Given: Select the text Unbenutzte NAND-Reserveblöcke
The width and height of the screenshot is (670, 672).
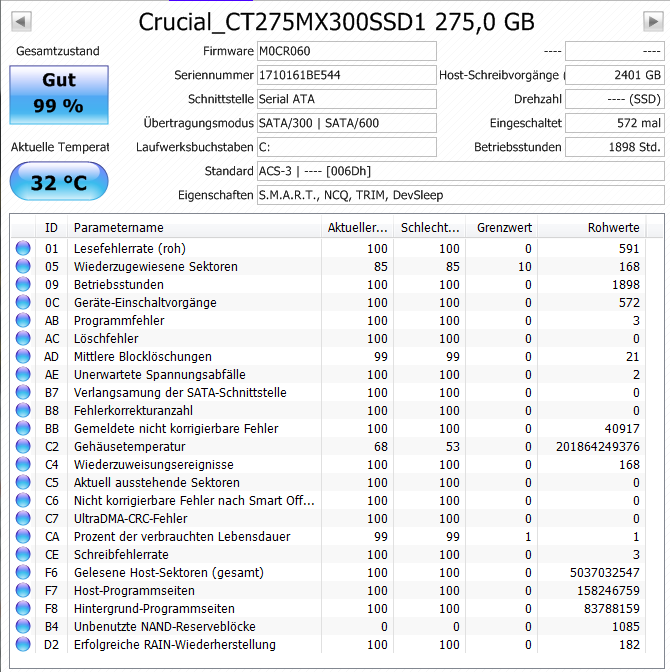Looking at the screenshot, I should [165, 627].
